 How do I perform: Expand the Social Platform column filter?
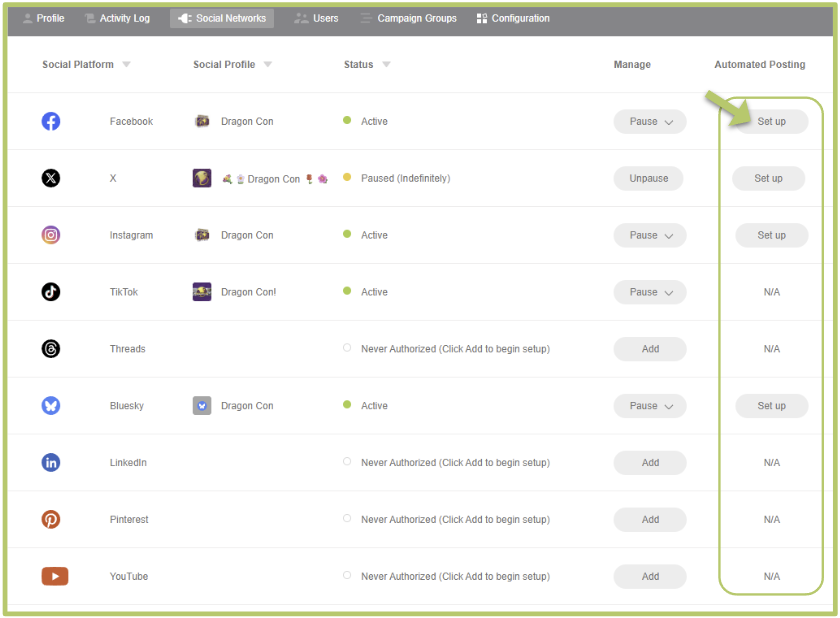coord(126,64)
